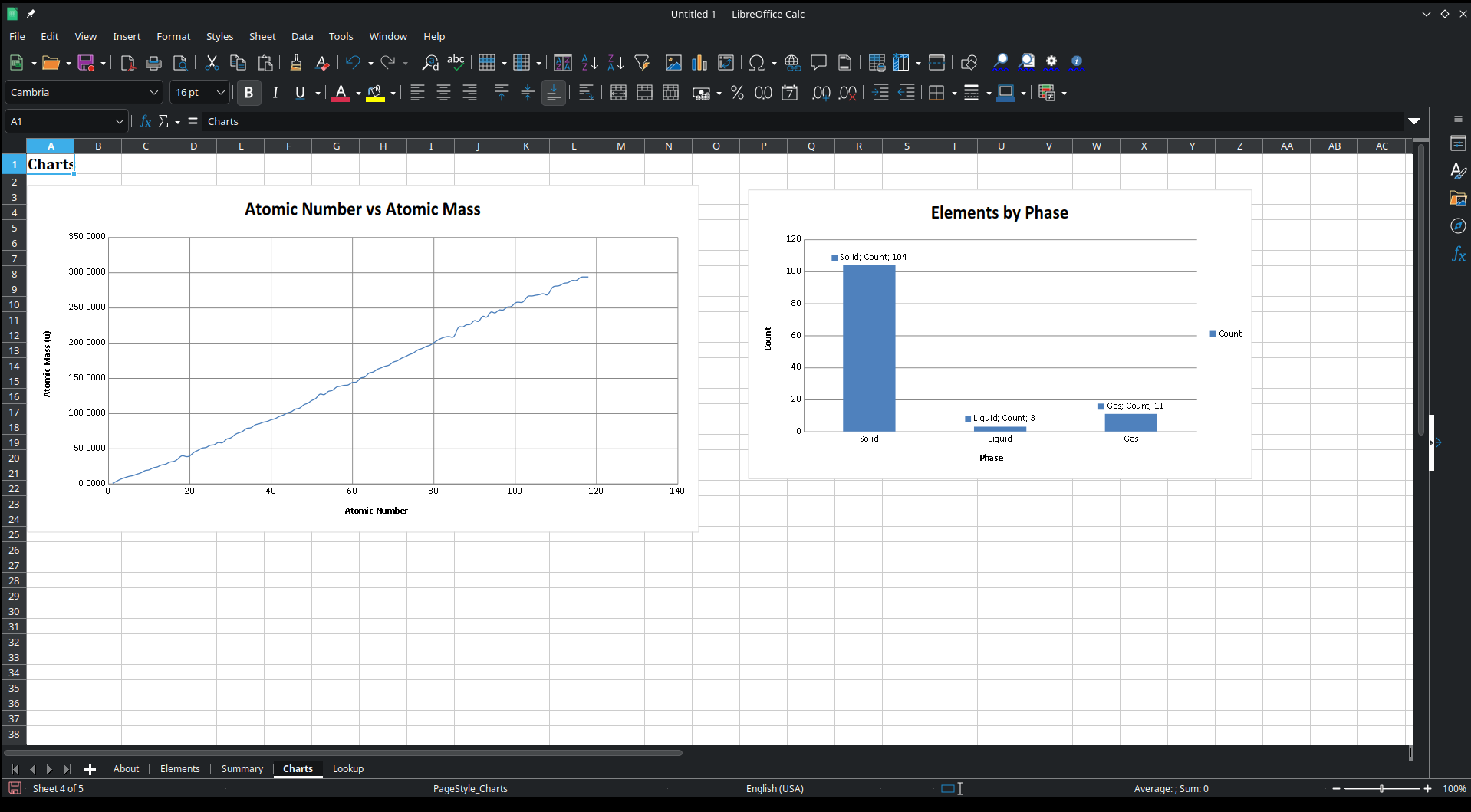
Task: Insert a pivot table
Action: (726, 63)
